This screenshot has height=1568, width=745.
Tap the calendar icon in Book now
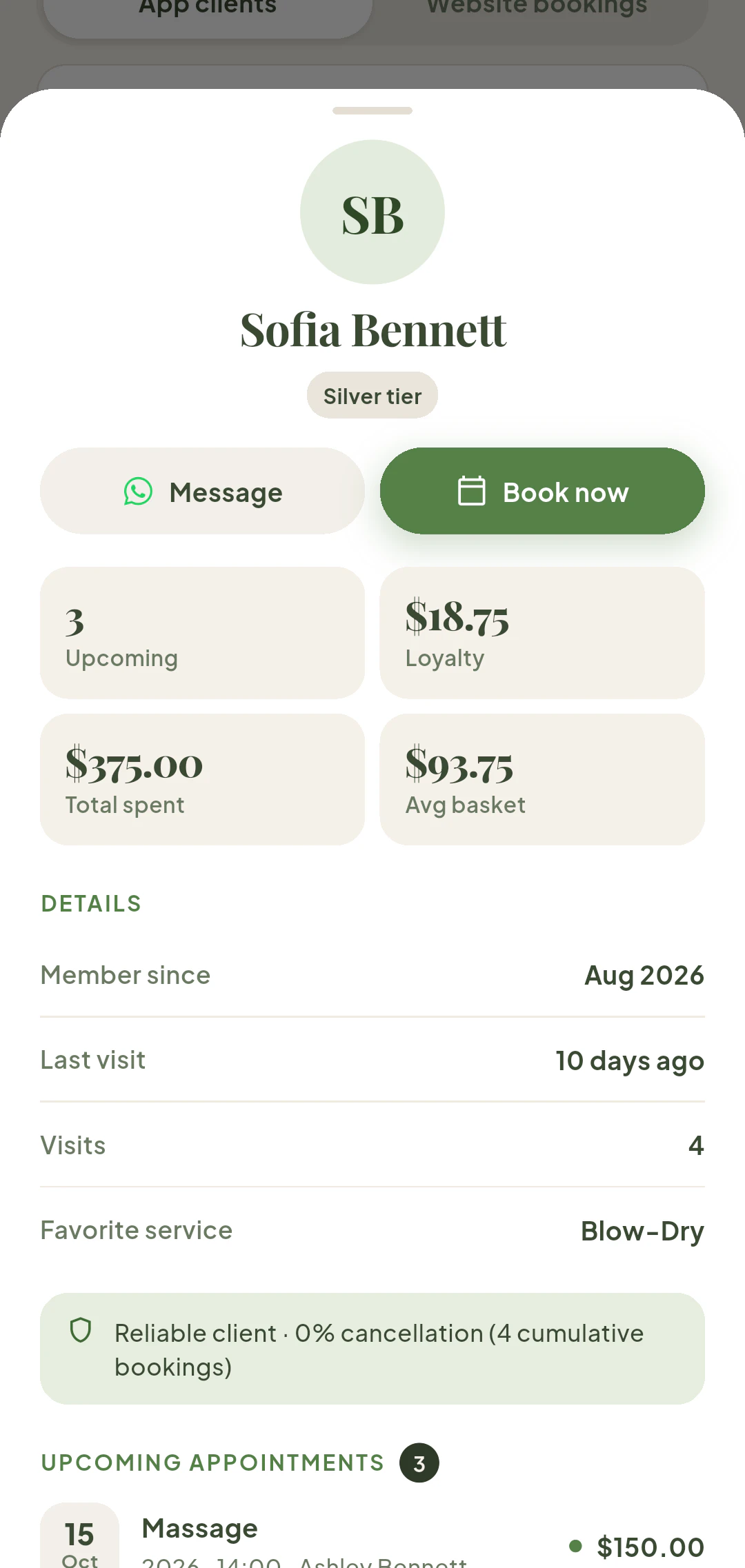[x=472, y=491]
